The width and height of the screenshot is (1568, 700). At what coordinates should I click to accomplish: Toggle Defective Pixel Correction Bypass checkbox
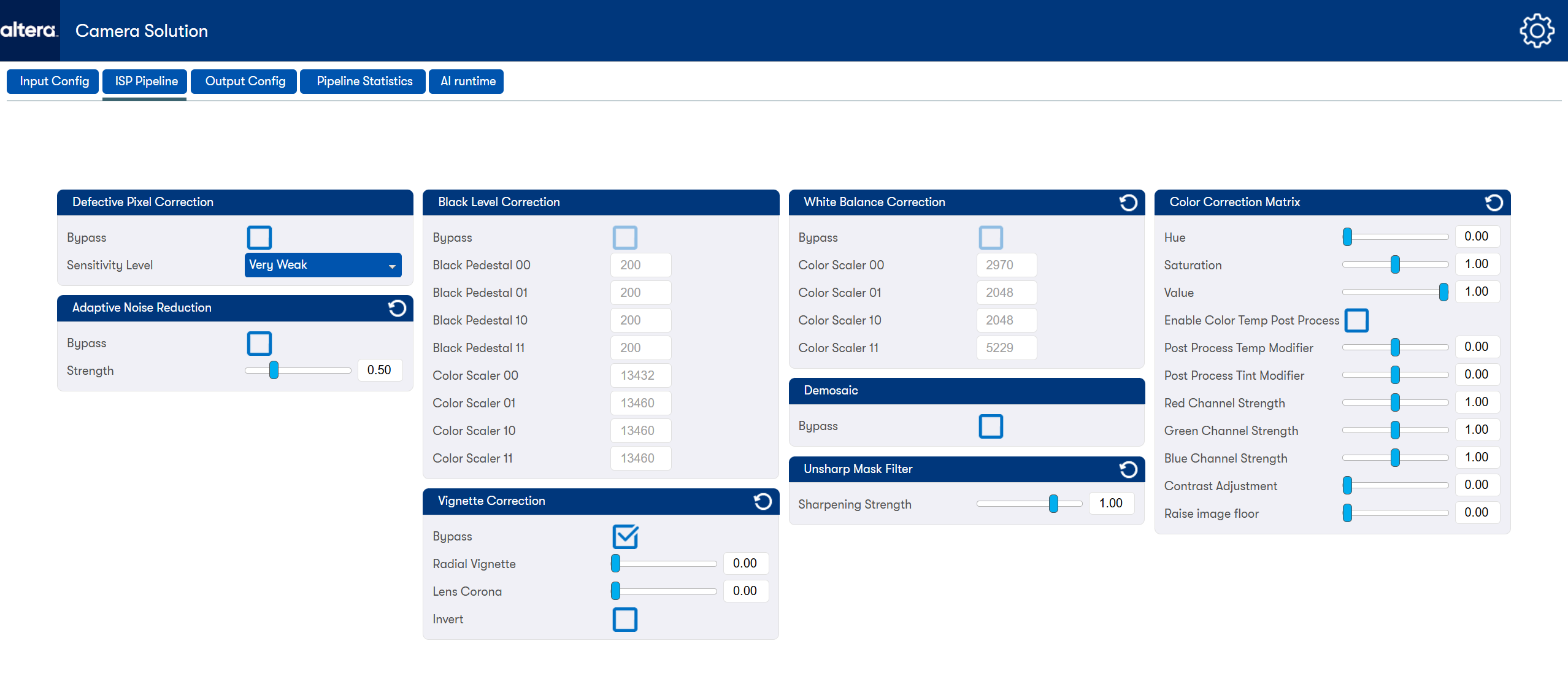tap(259, 237)
